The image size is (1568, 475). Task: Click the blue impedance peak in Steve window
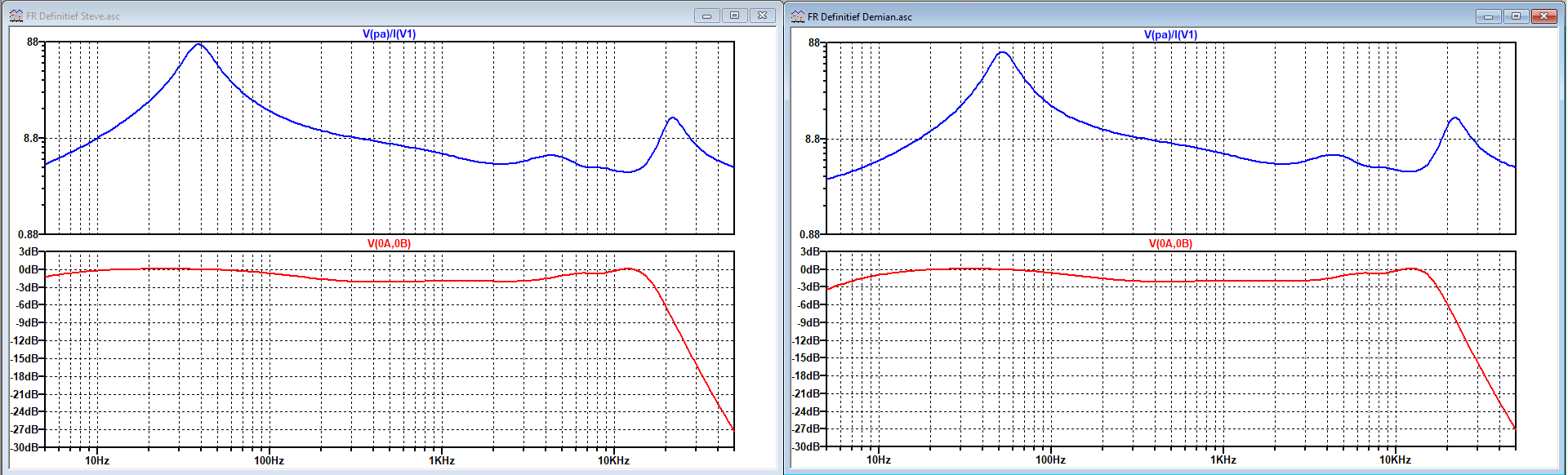[x=198, y=44]
